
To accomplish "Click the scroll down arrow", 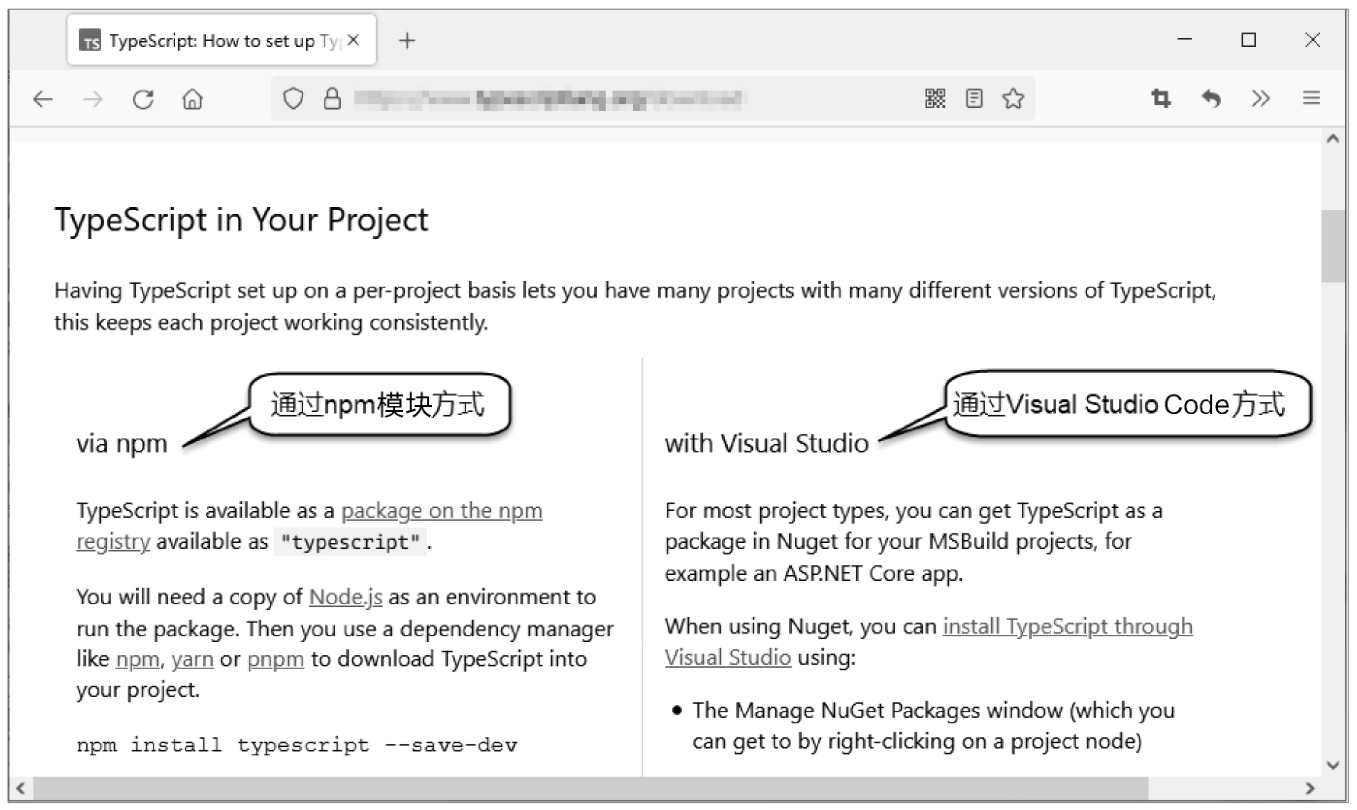I will pos(1333,764).
